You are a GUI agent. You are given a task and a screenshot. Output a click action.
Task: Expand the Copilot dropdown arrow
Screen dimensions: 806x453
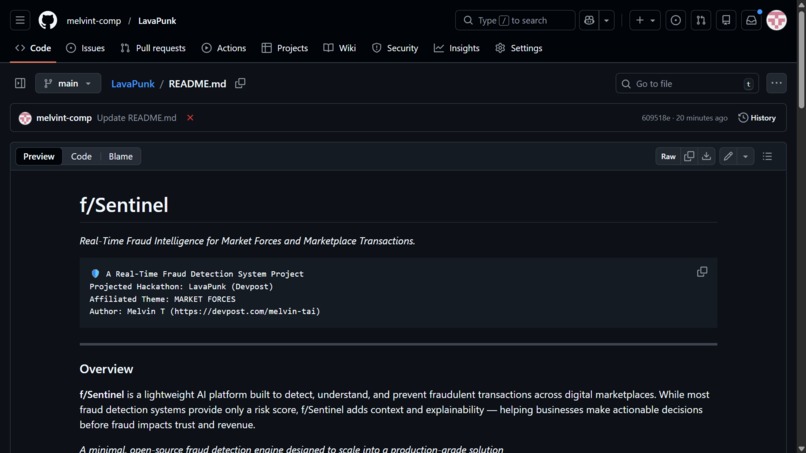(x=607, y=21)
